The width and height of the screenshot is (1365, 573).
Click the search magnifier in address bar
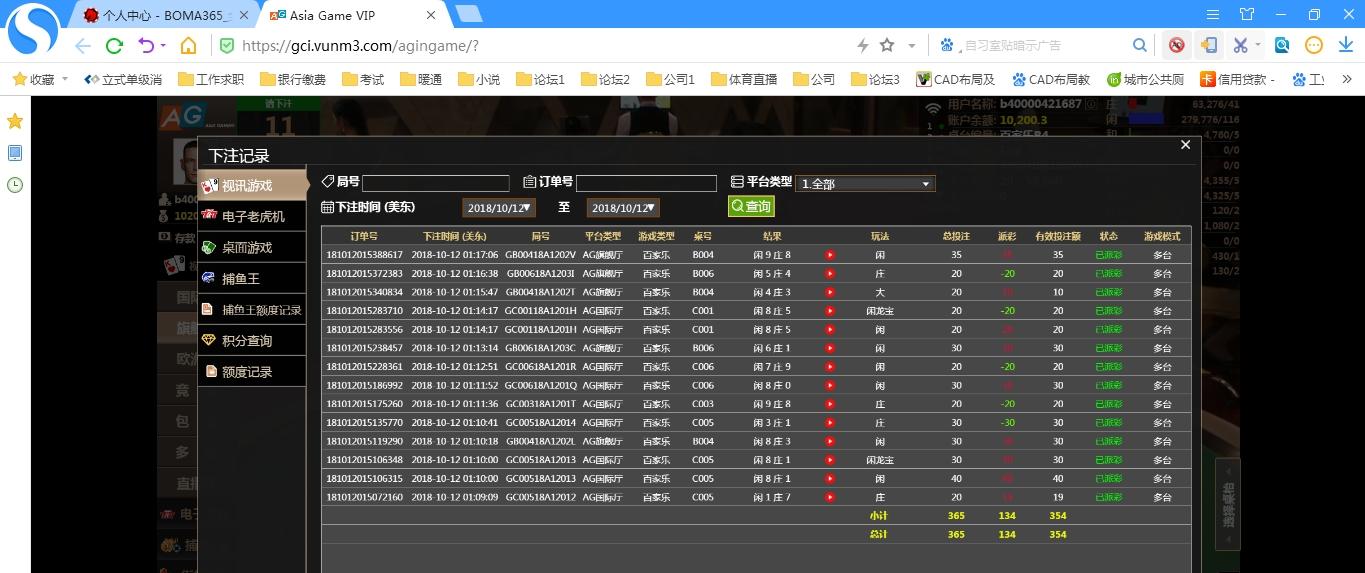click(x=1139, y=46)
